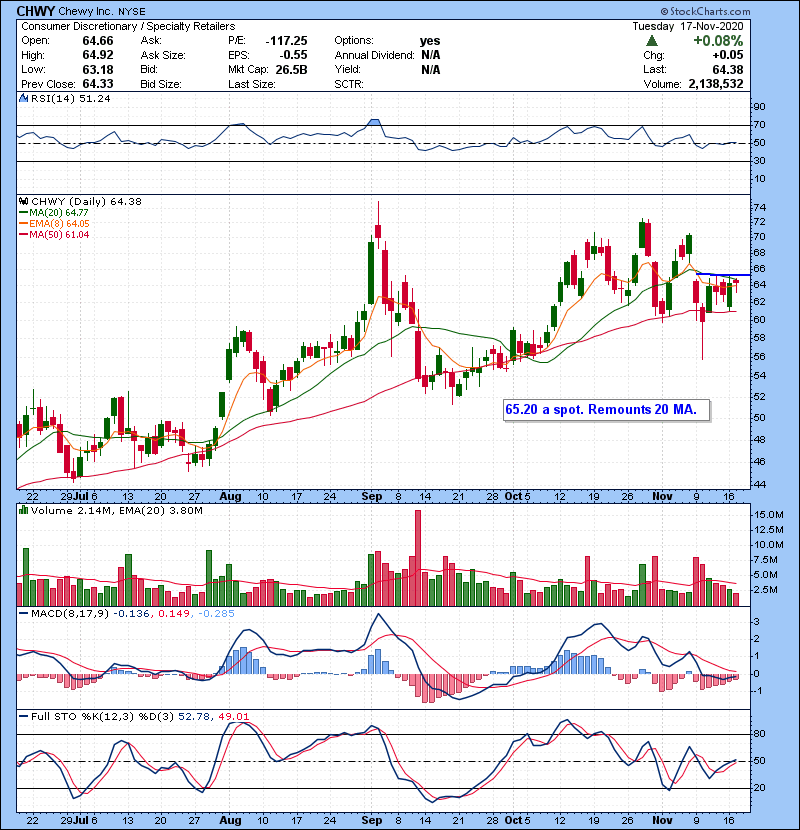
Task: Click the 90 RSI axis label
Action: click(x=759, y=106)
